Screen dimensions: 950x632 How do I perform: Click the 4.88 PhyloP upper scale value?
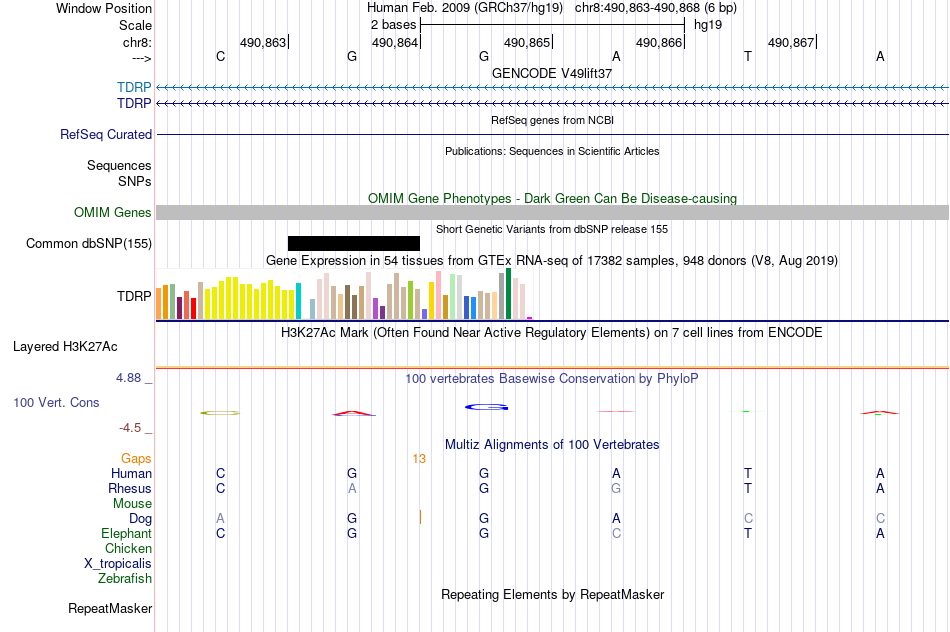click(128, 378)
